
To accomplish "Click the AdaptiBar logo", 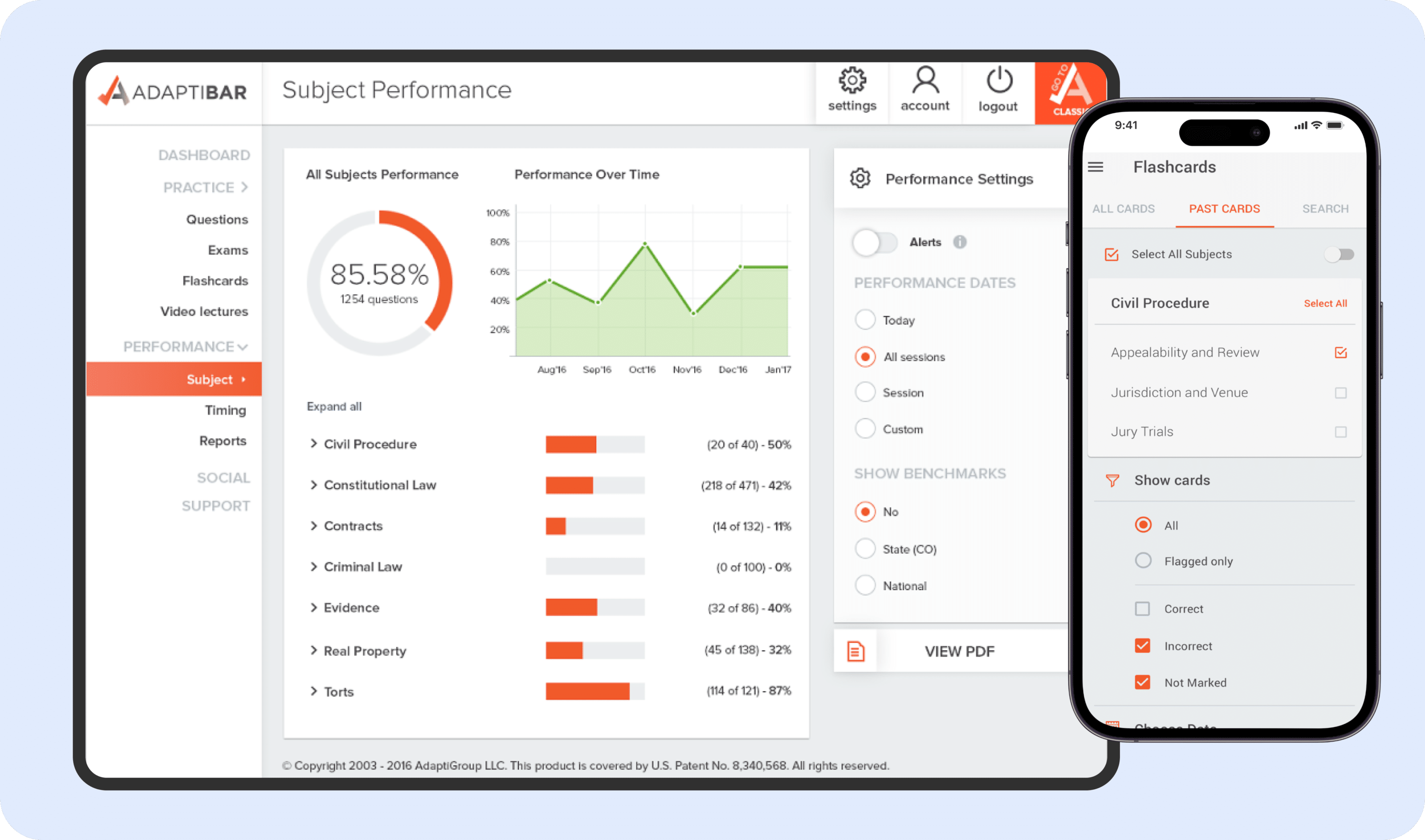I will [x=173, y=92].
